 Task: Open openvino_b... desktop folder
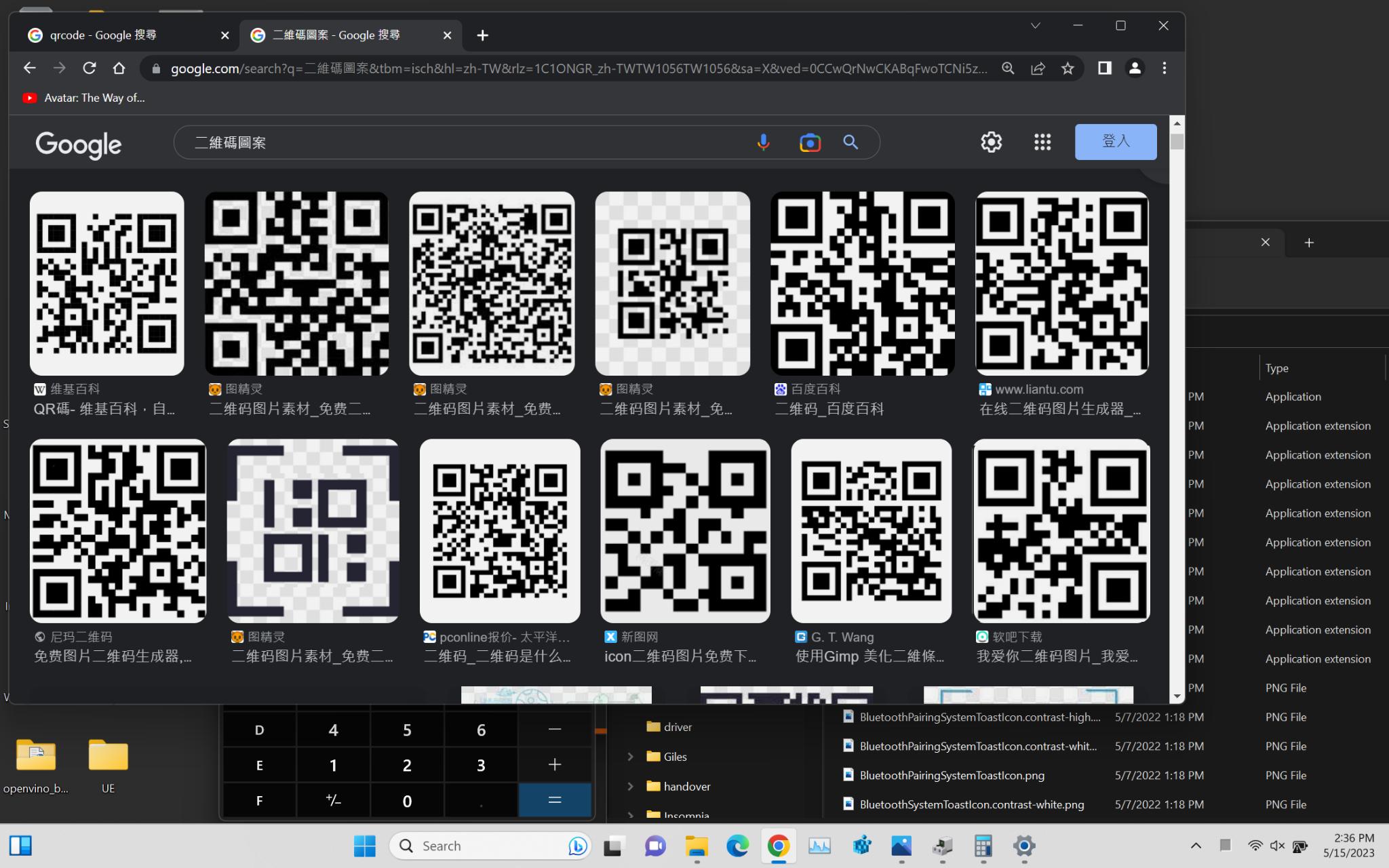coord(35,766)
